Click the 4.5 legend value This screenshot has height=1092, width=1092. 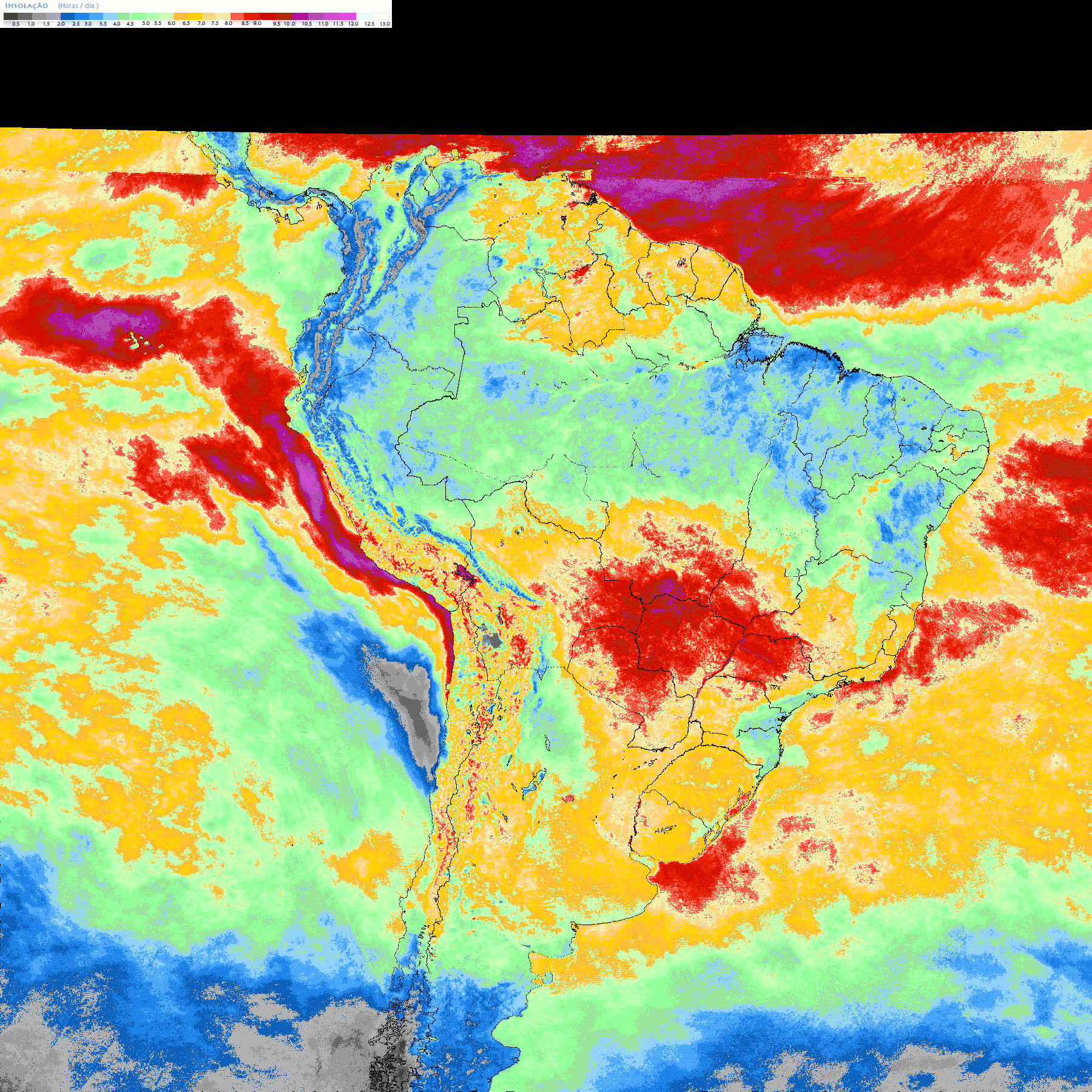click(130, 24)
